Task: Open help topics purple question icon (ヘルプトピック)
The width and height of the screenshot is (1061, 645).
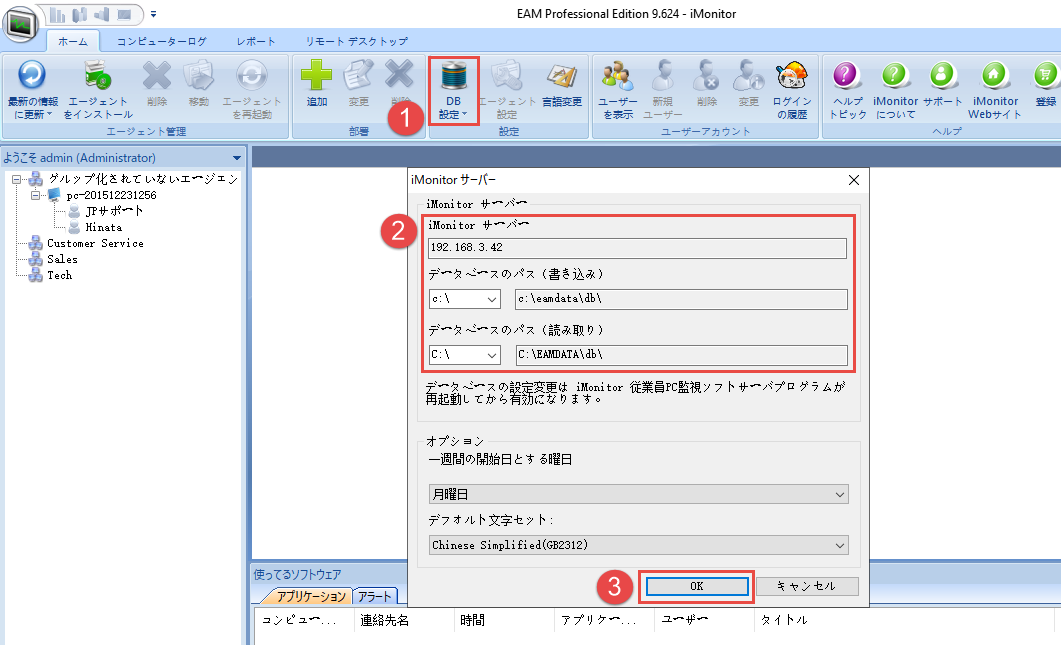Action: 846,75
